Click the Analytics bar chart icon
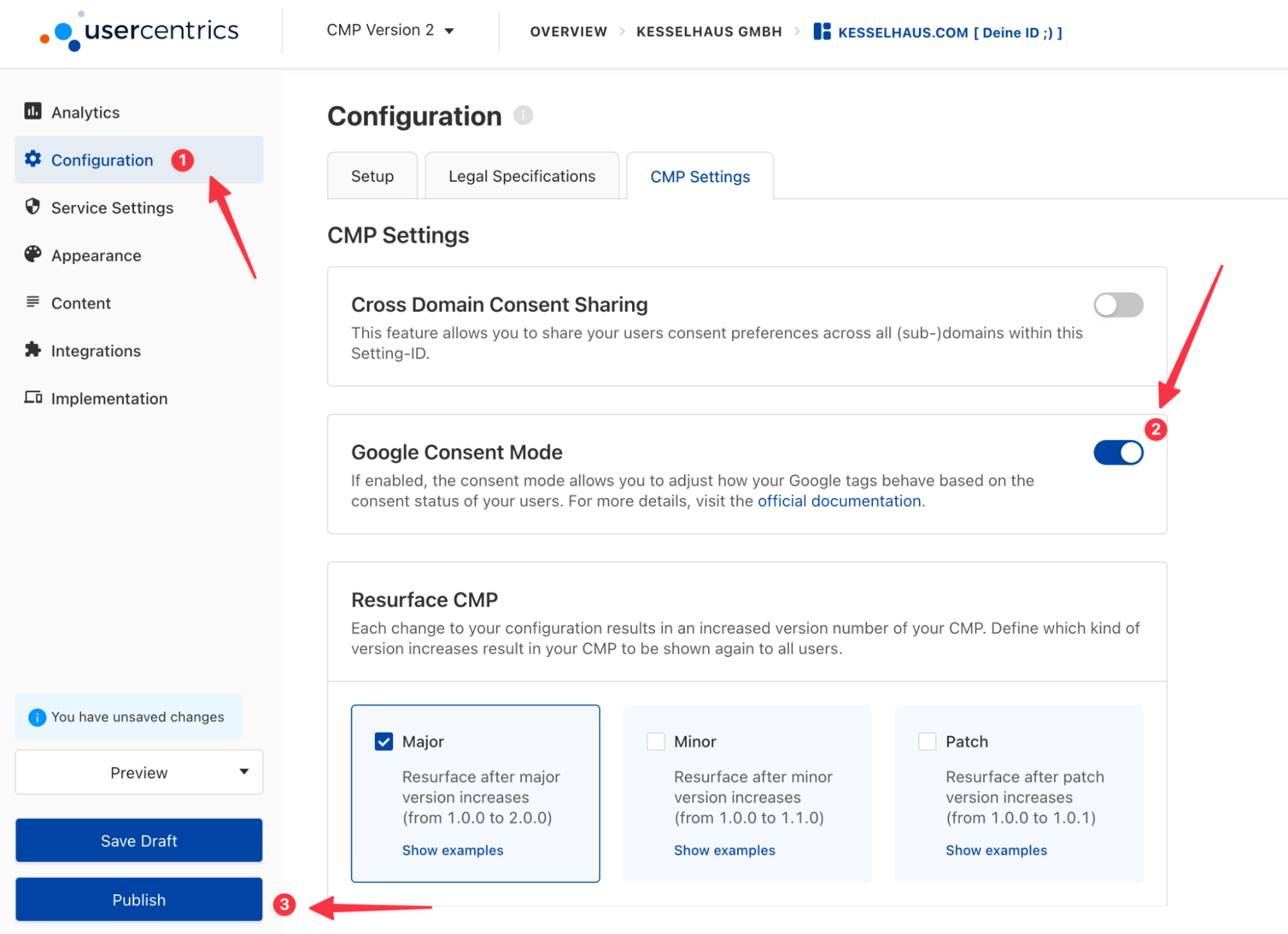 pos(33,111)
